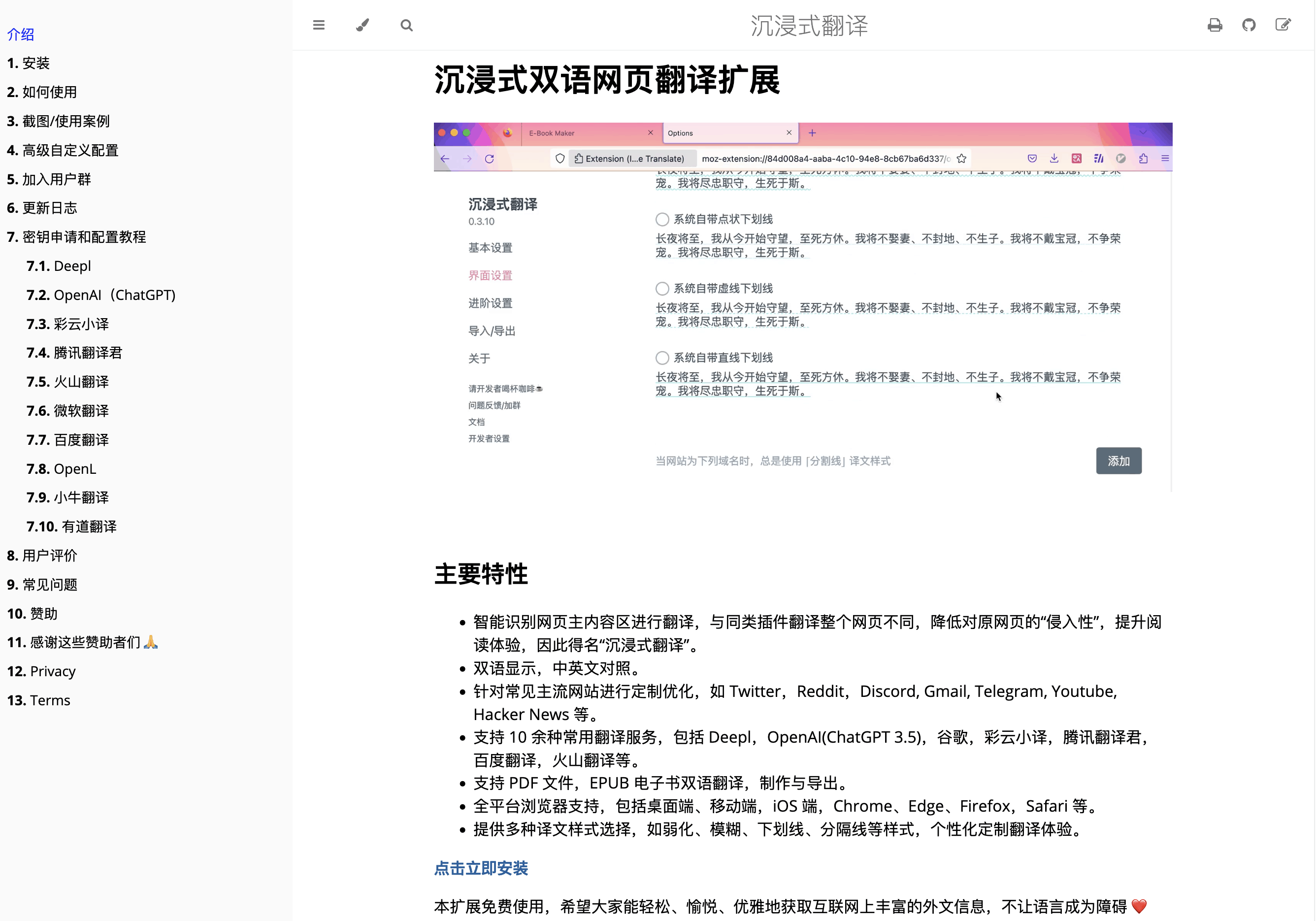Image resolution: width=1316 pixels, height=921 pixels.
Task: Open subsection 7.7. 百度翻译
Action: pyautogui.click(x=67, y=440)
